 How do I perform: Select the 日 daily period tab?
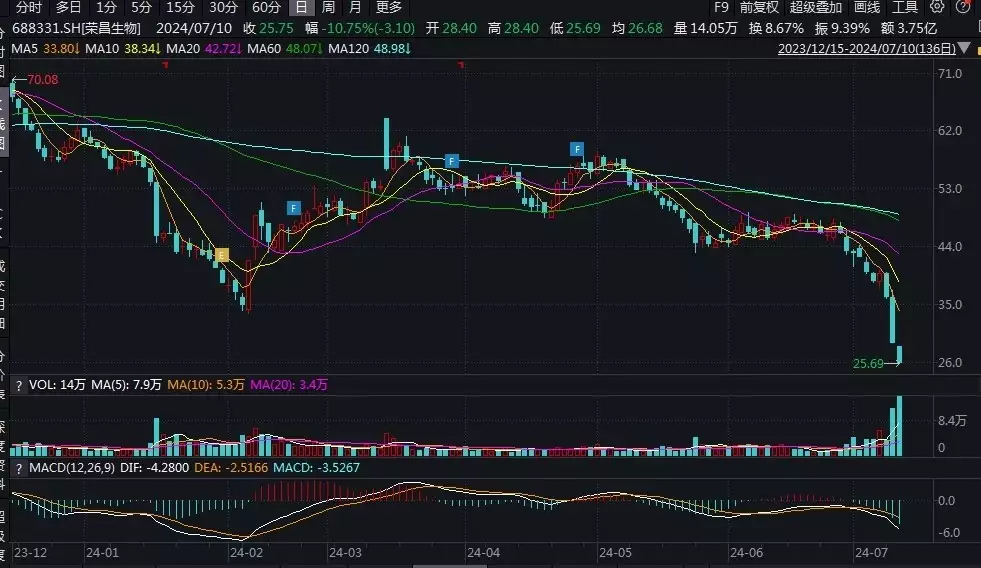tap(302, 8)
